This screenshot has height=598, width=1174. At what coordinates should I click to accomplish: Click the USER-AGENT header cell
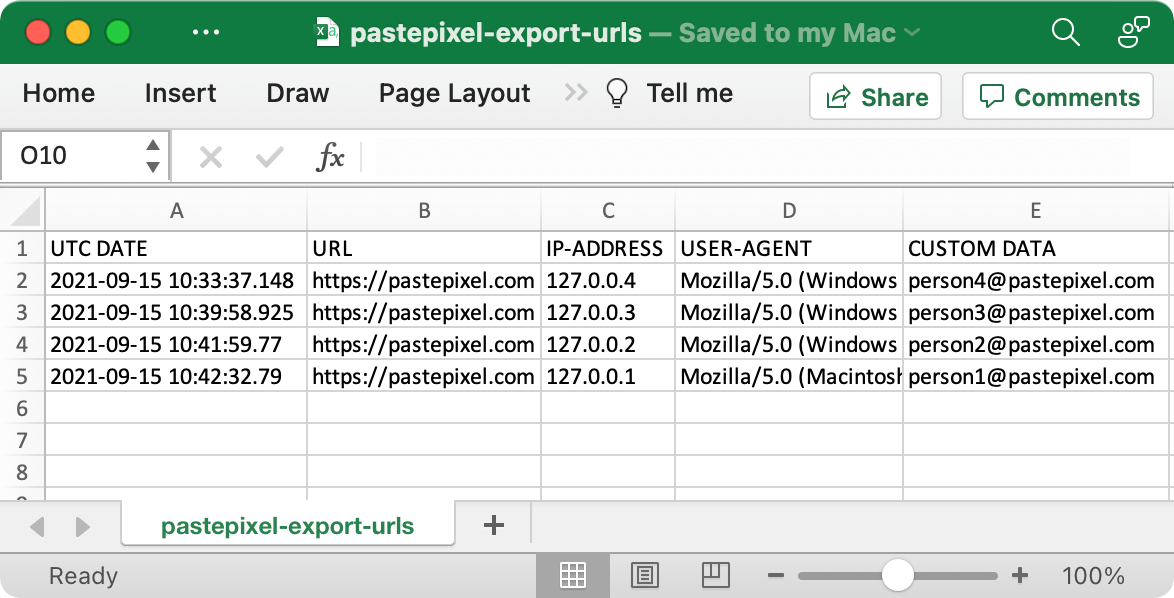(x=789, y=248)
